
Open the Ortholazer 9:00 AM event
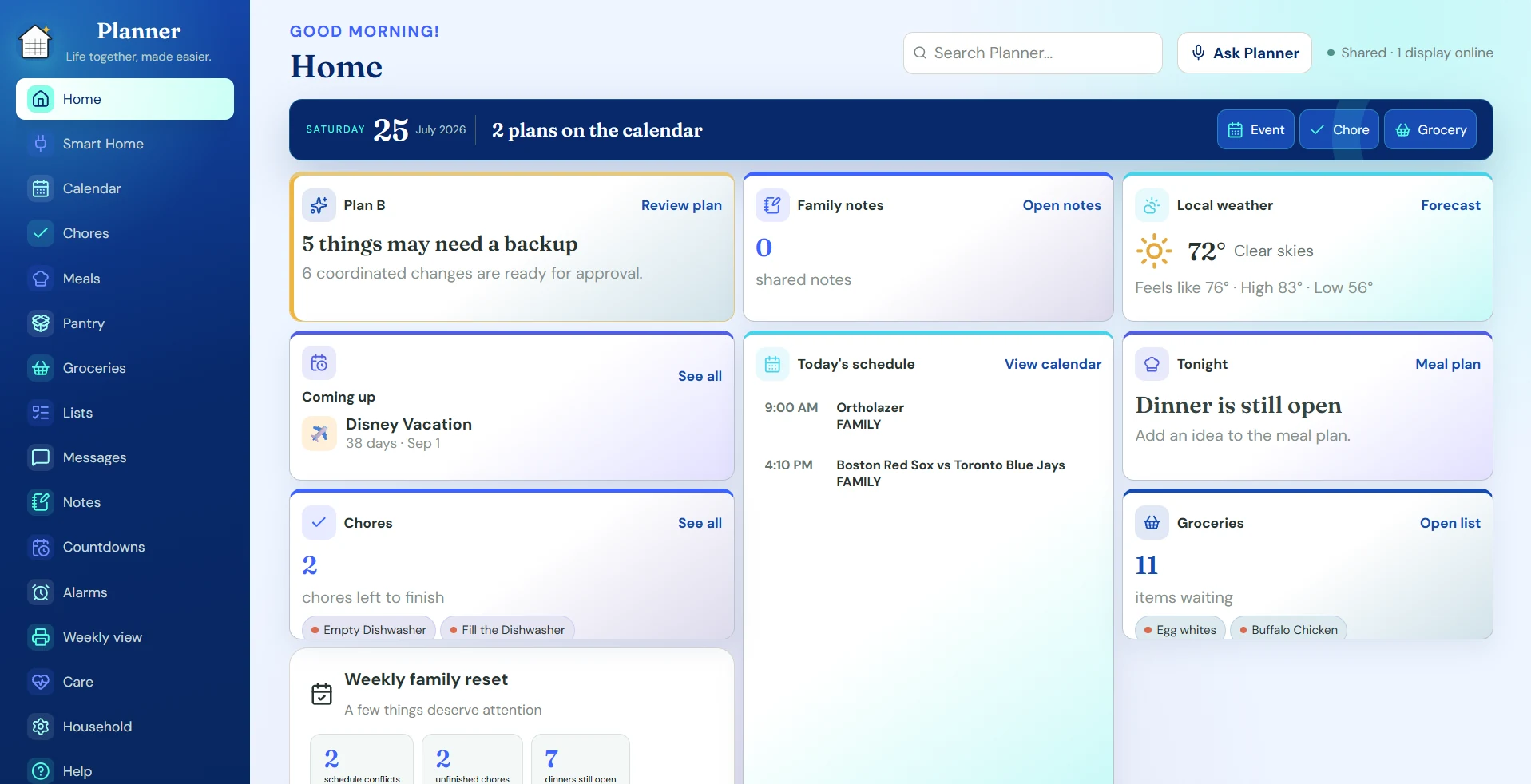click(928, 416)
